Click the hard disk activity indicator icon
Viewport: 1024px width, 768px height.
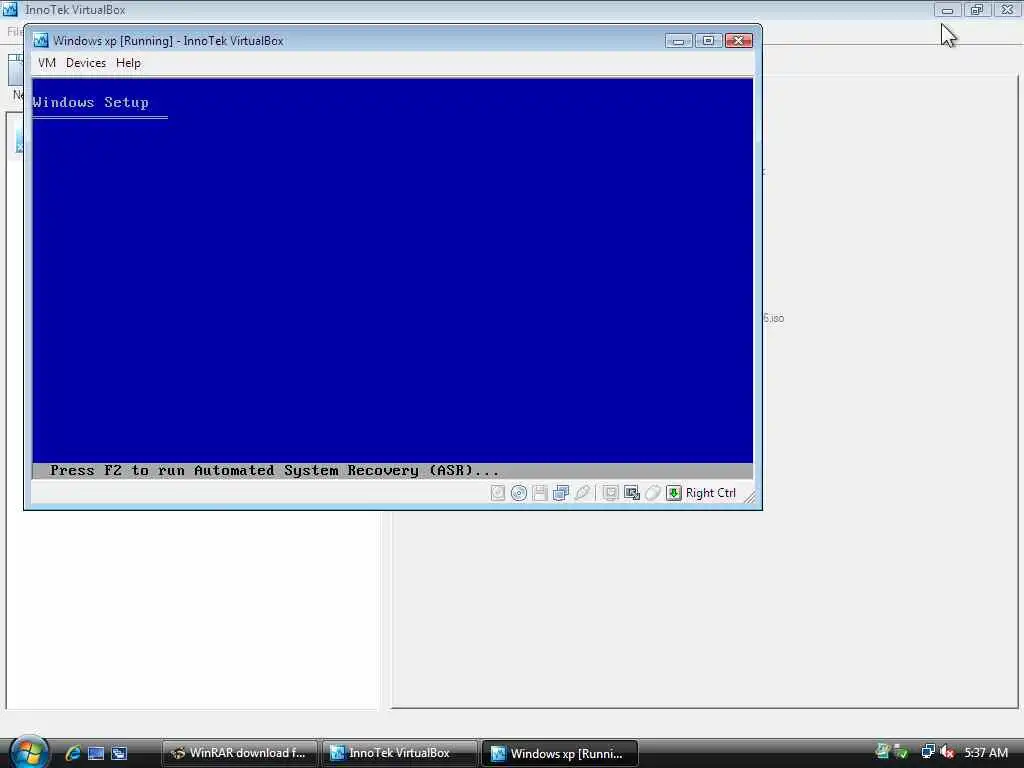point(498,493)
